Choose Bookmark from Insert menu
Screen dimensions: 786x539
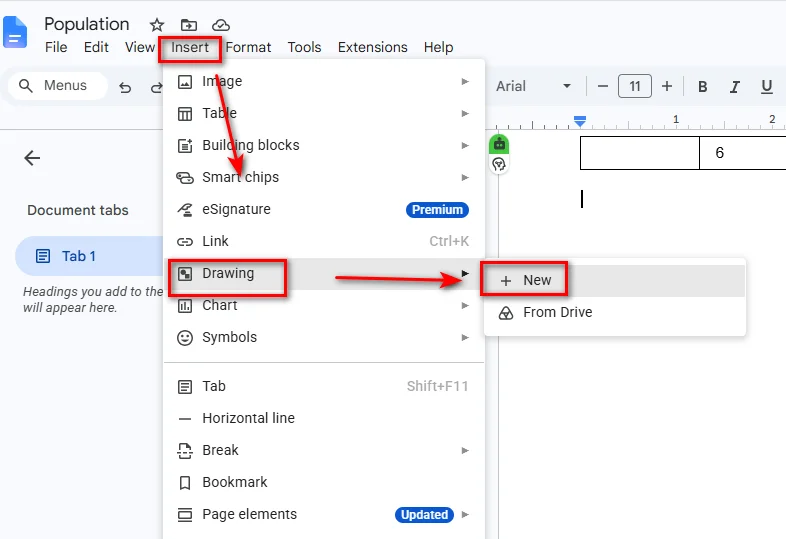click(324, 482)
